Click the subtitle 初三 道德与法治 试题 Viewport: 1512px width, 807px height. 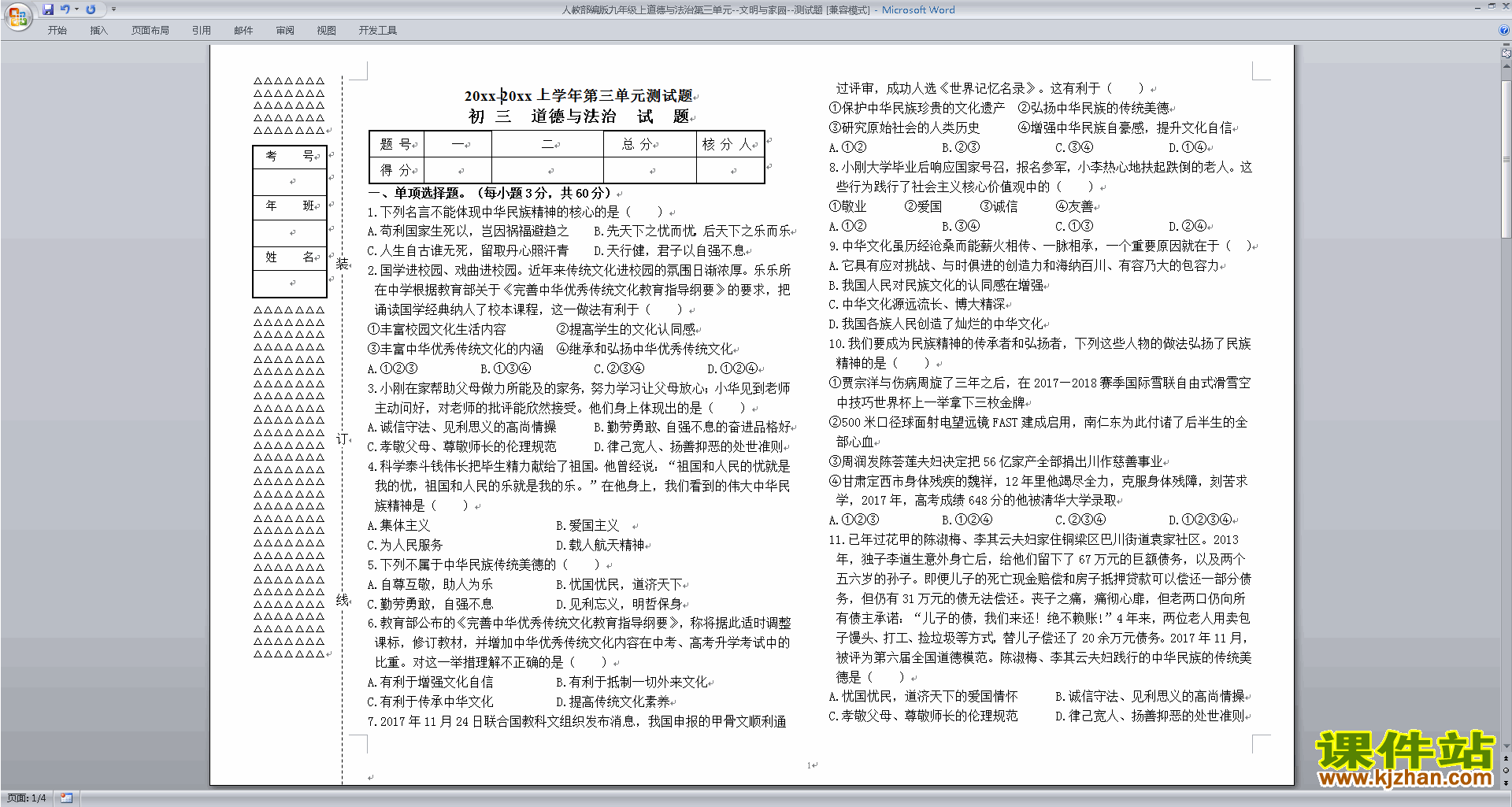click(x=579, y=117)
